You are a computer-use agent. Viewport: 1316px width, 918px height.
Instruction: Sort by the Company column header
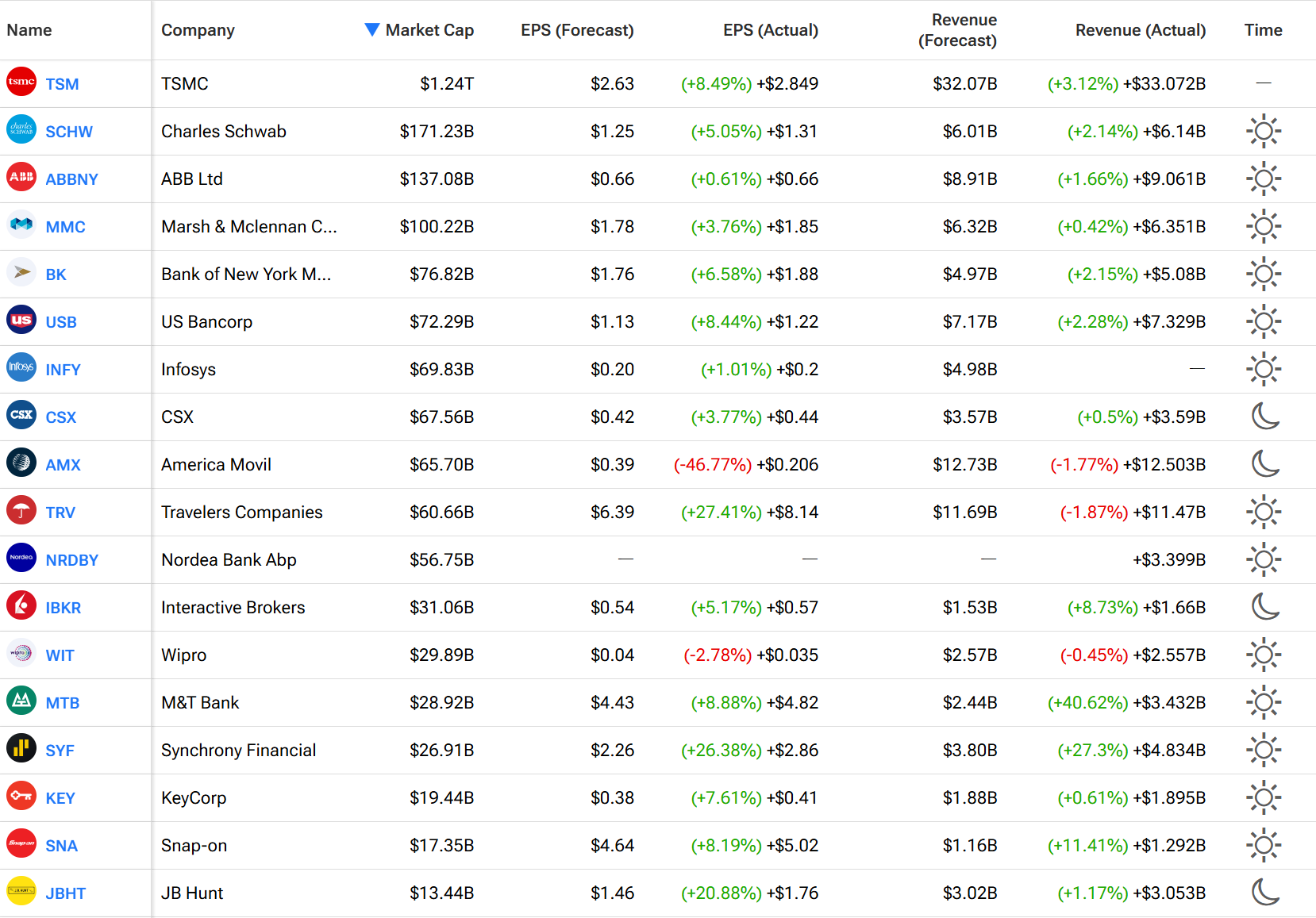point(198,30)
